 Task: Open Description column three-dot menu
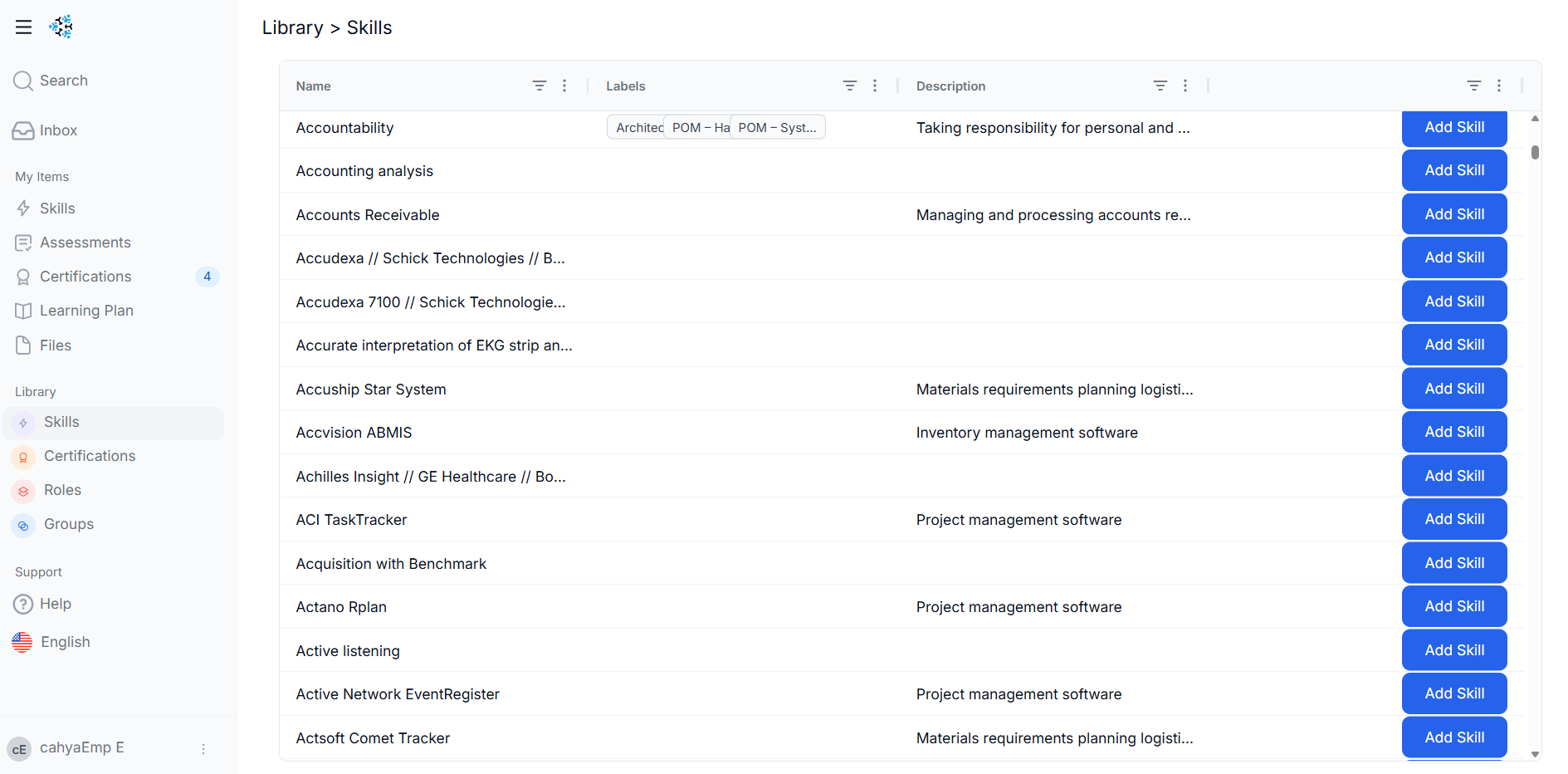pos(1185,86)
